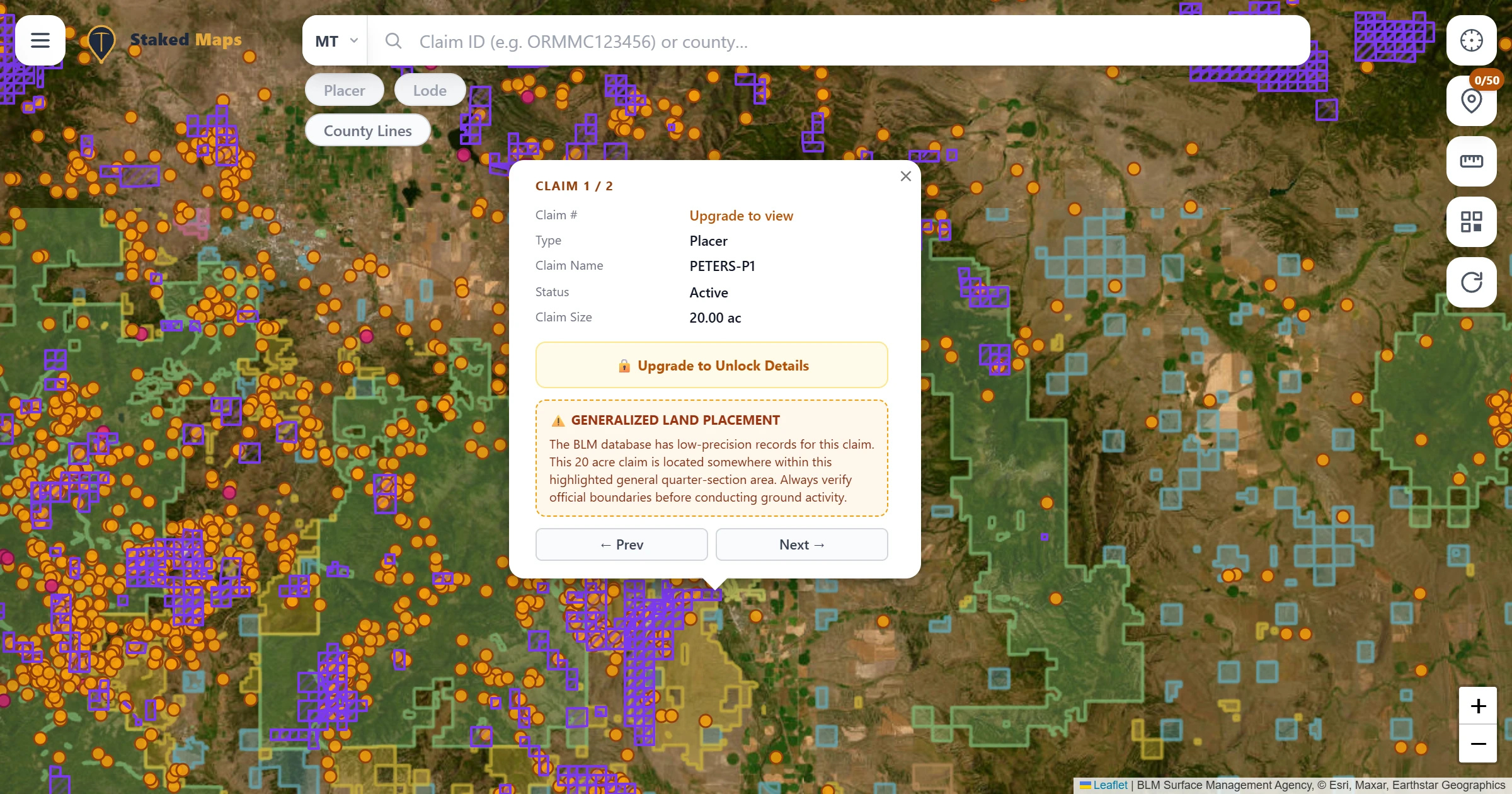This screenshot has height=794, width=1512.
Task: Click the search magnifier icon
Action: pos(394,41)
